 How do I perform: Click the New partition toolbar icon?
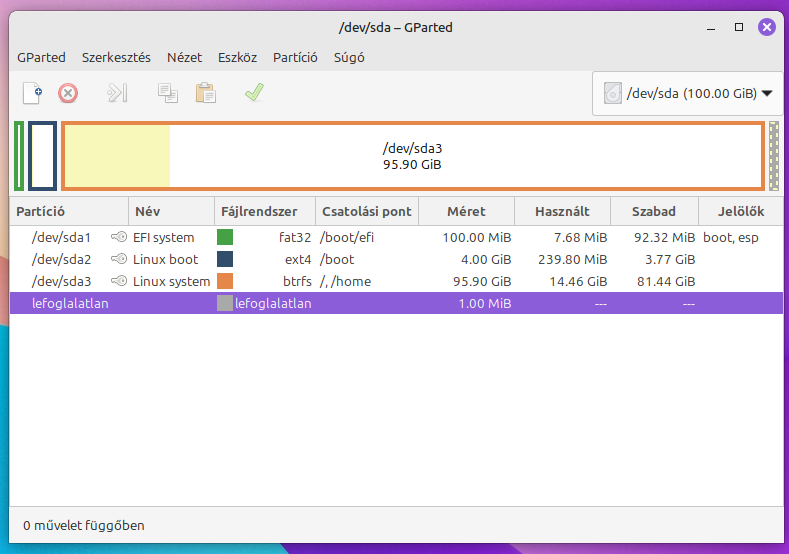[33, 93]
